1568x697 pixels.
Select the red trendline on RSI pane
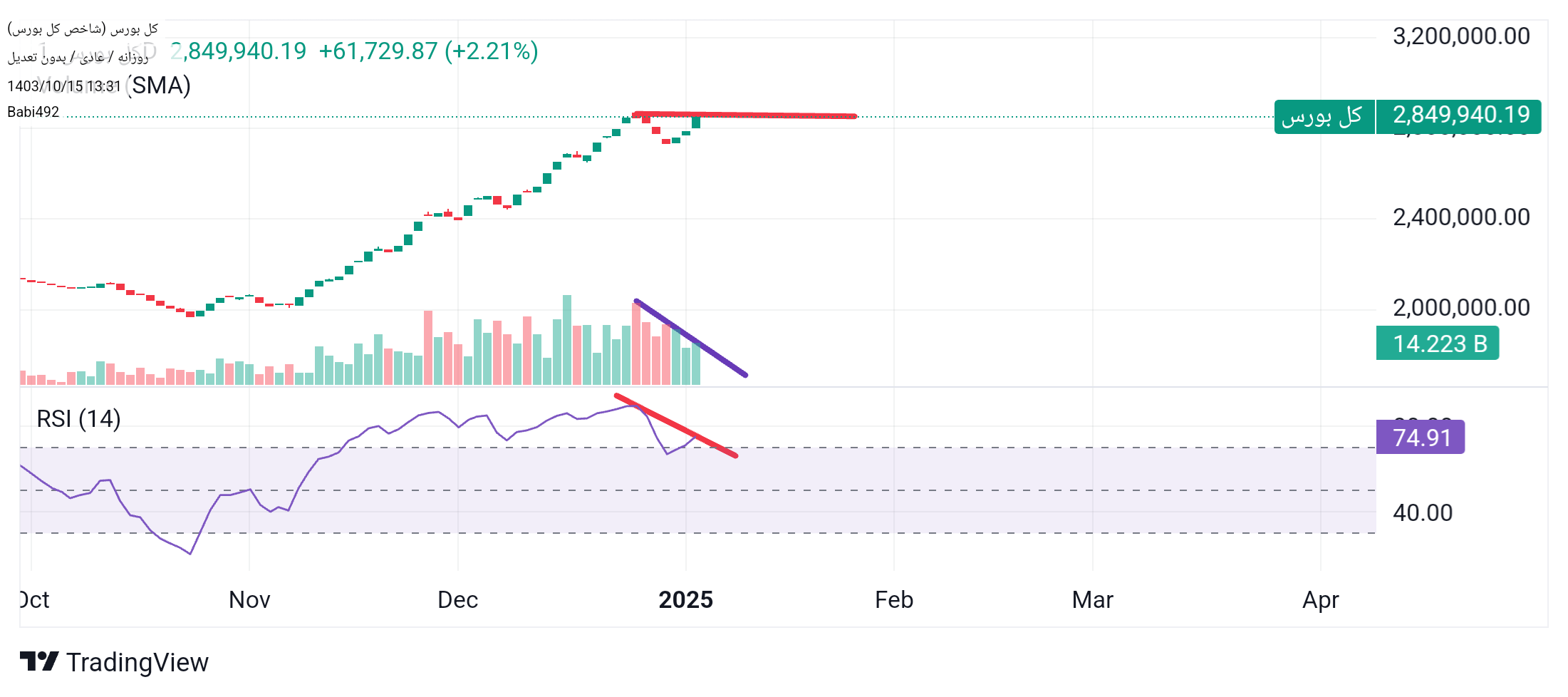pyautogui.click(x=675, y=425)
